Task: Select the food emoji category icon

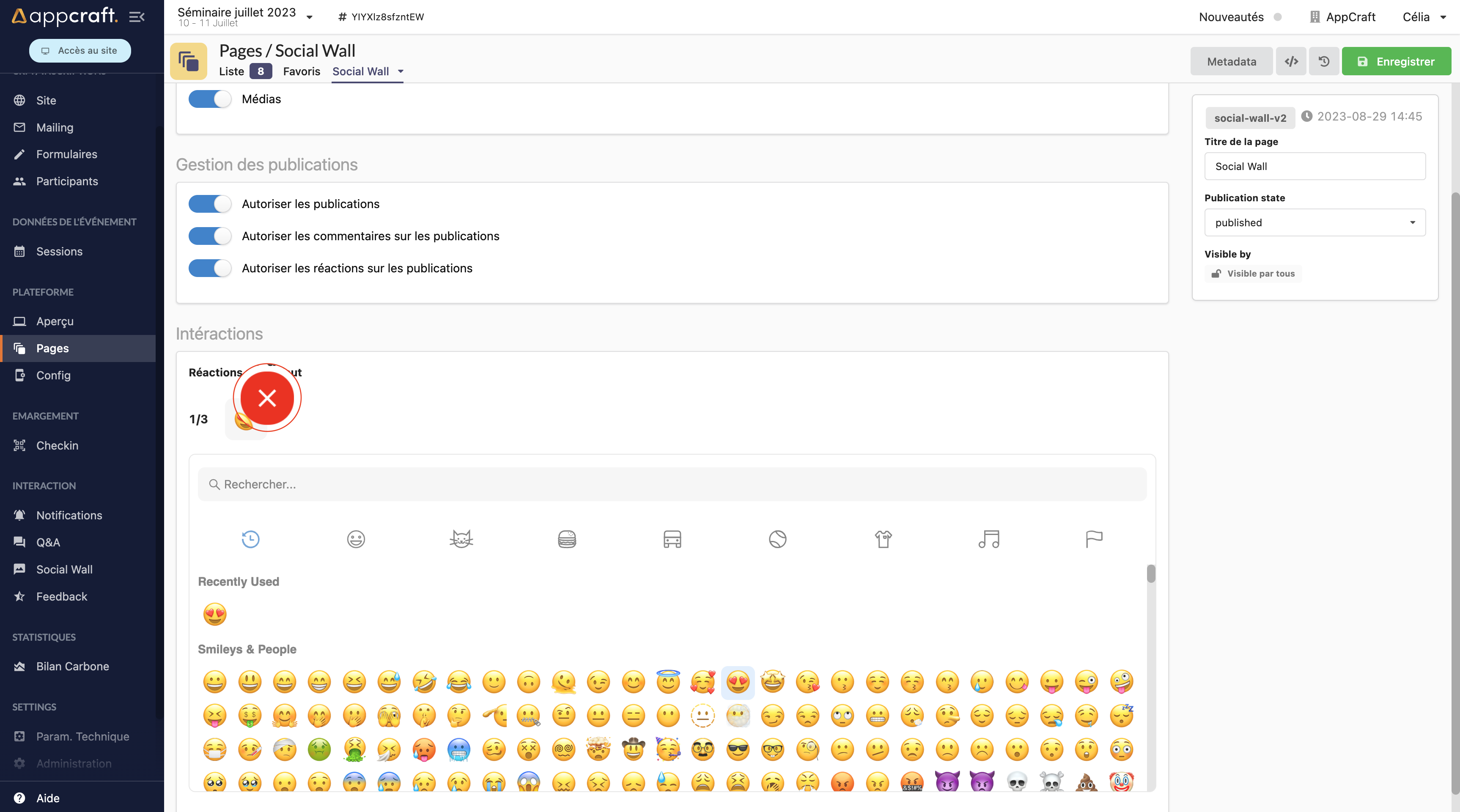Action: [x=566, y=538]
